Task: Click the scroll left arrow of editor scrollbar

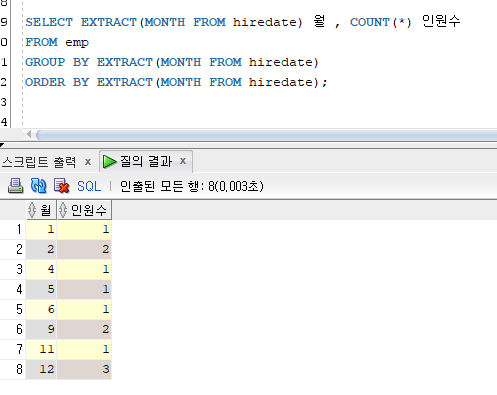Action: point(29,134)
